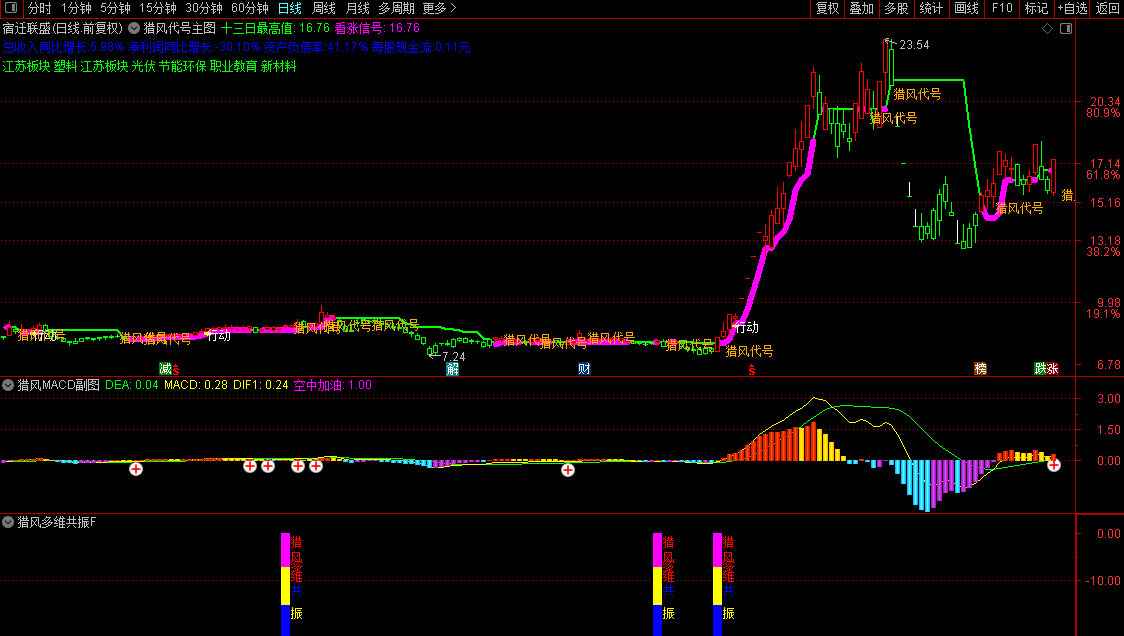Click the MACD: 0.28 value
This screenshot has width=1124, height=636.
pos(196,385)
